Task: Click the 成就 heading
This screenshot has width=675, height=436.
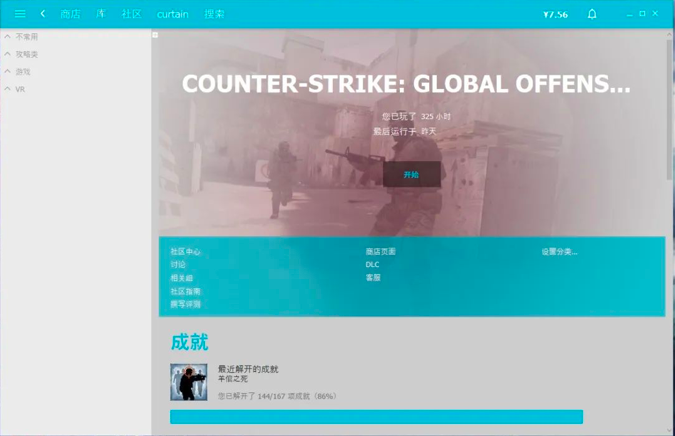Action: pos(189,343)
